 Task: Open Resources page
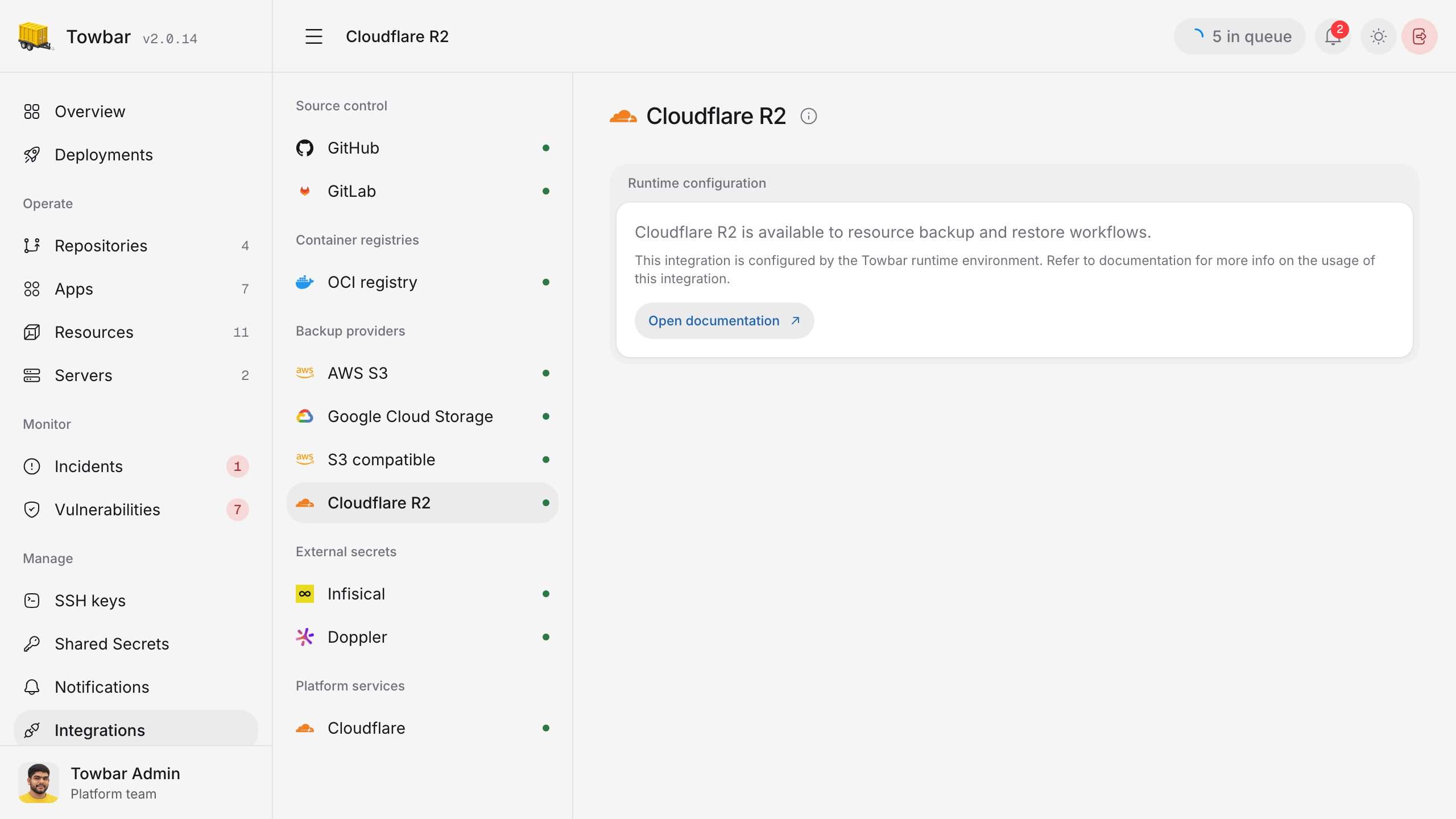pyautogui.click(x=136, y=332)
